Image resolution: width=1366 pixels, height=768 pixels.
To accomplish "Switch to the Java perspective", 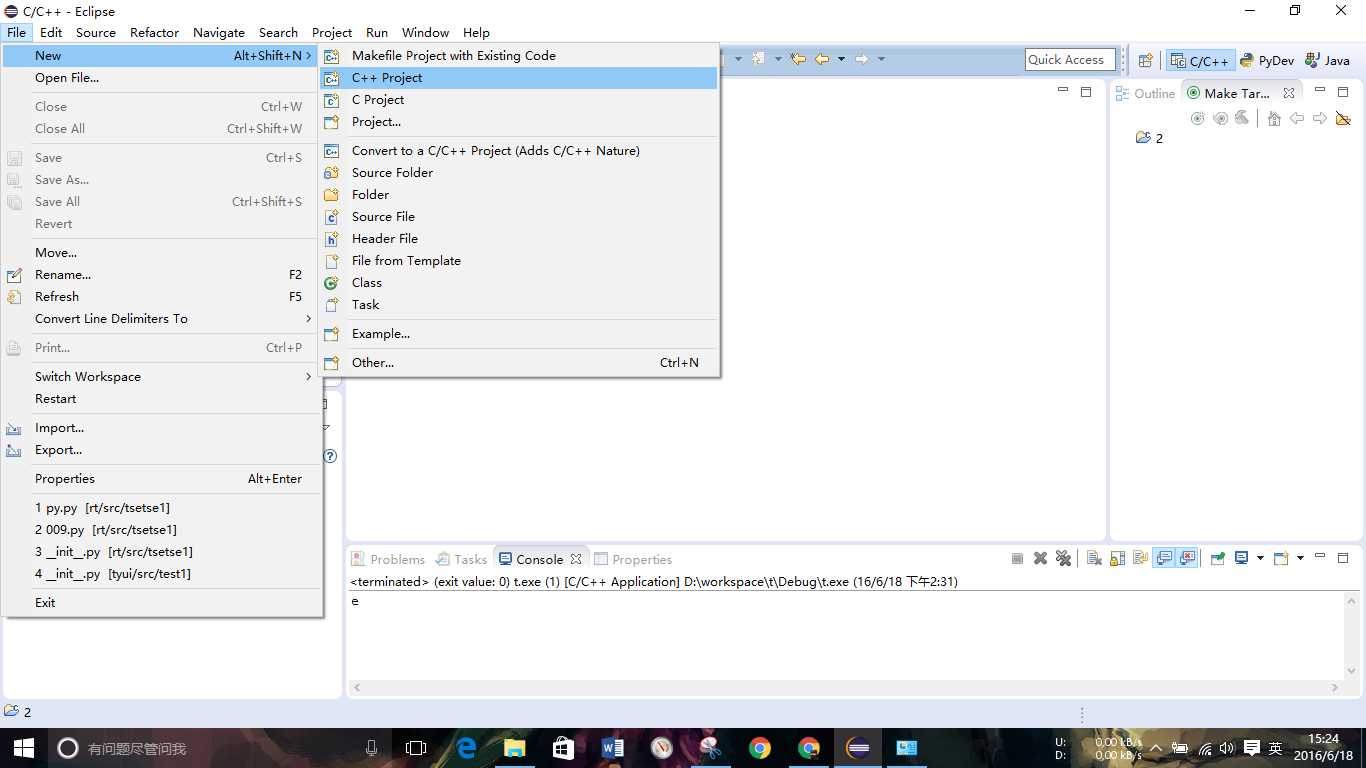I will pyautogui.click(x=1327, y=61).
